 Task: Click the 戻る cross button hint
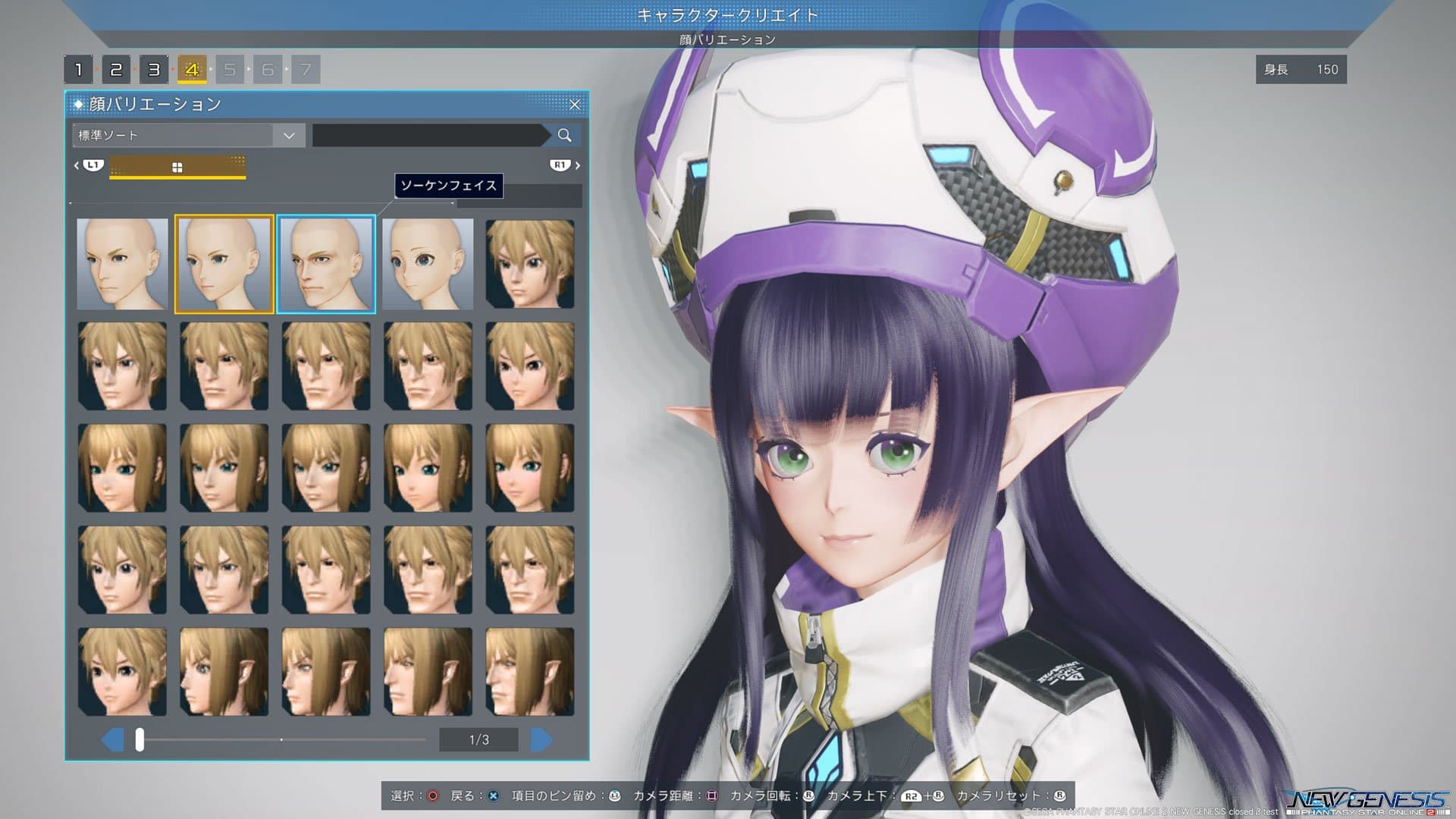[x=475, y=795]
